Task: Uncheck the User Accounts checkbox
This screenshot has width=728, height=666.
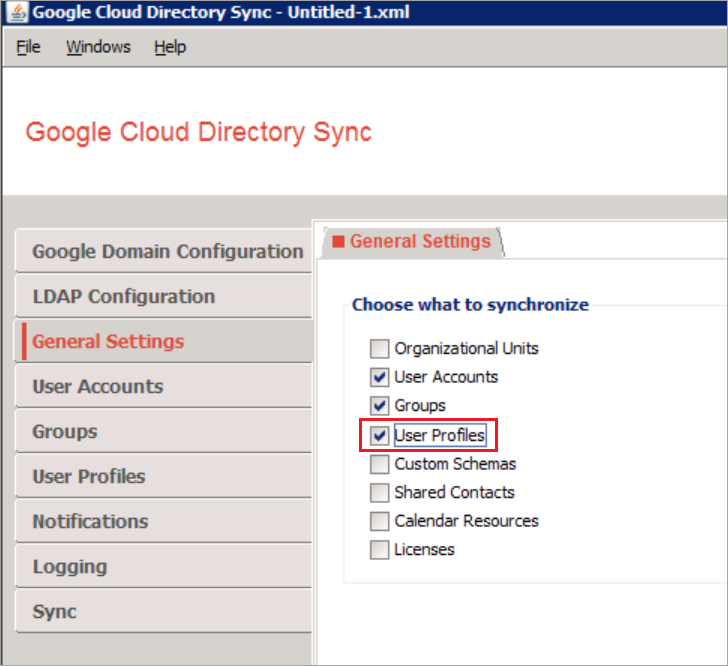Action: [379, 377]
